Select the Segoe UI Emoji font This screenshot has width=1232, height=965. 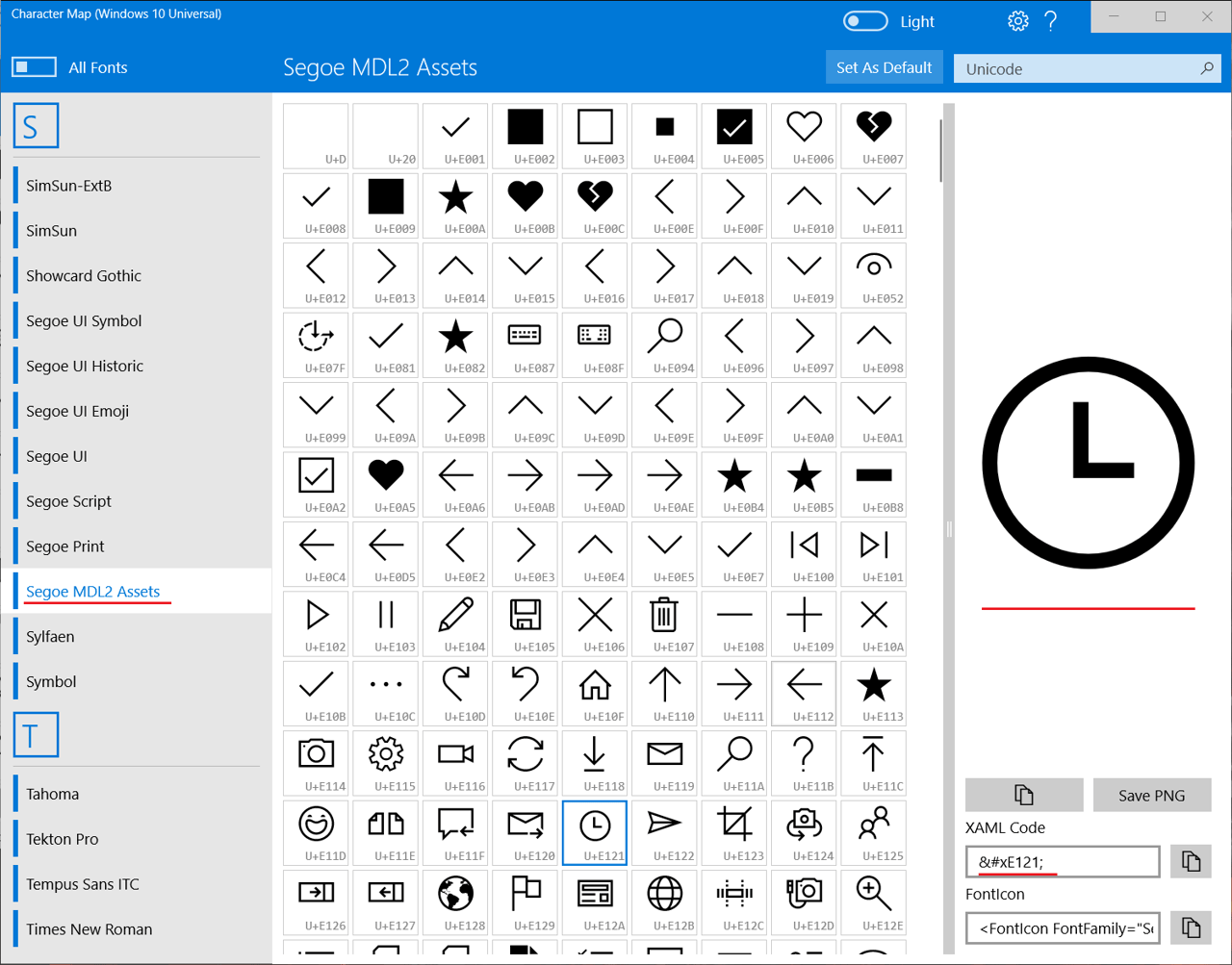pos(87,411)
